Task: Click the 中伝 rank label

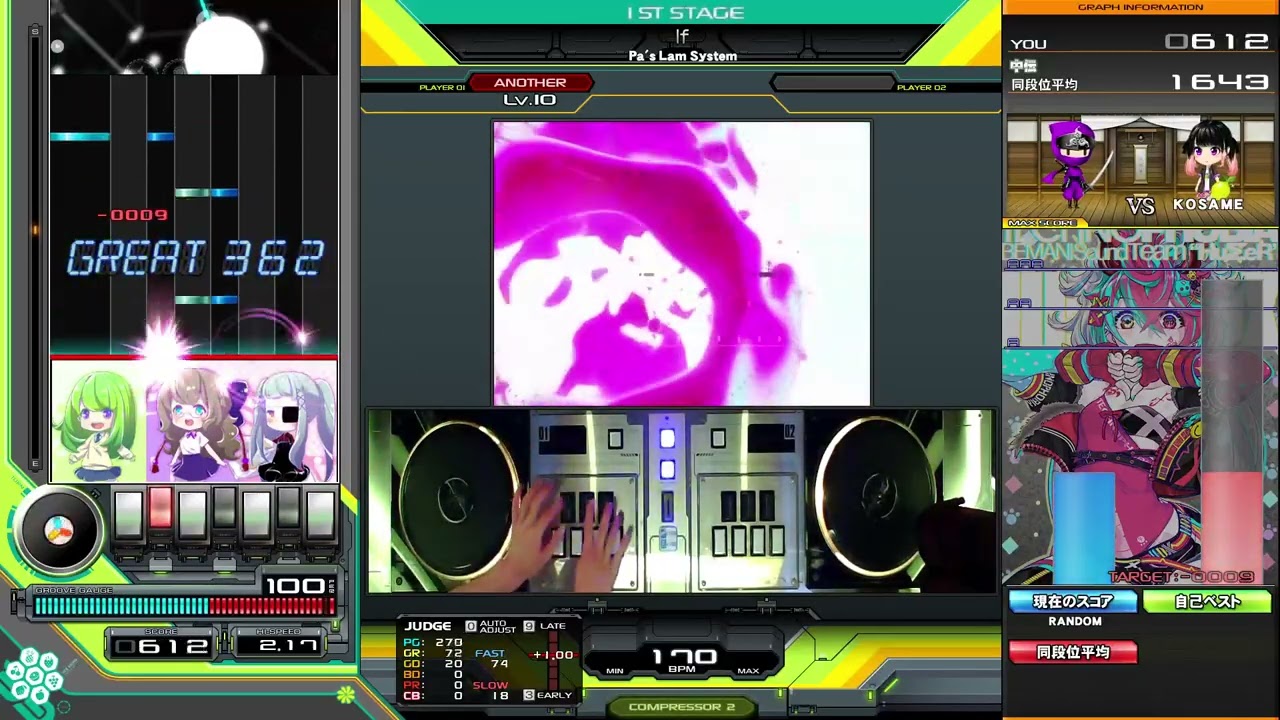Action: (x=1023, y=66)
